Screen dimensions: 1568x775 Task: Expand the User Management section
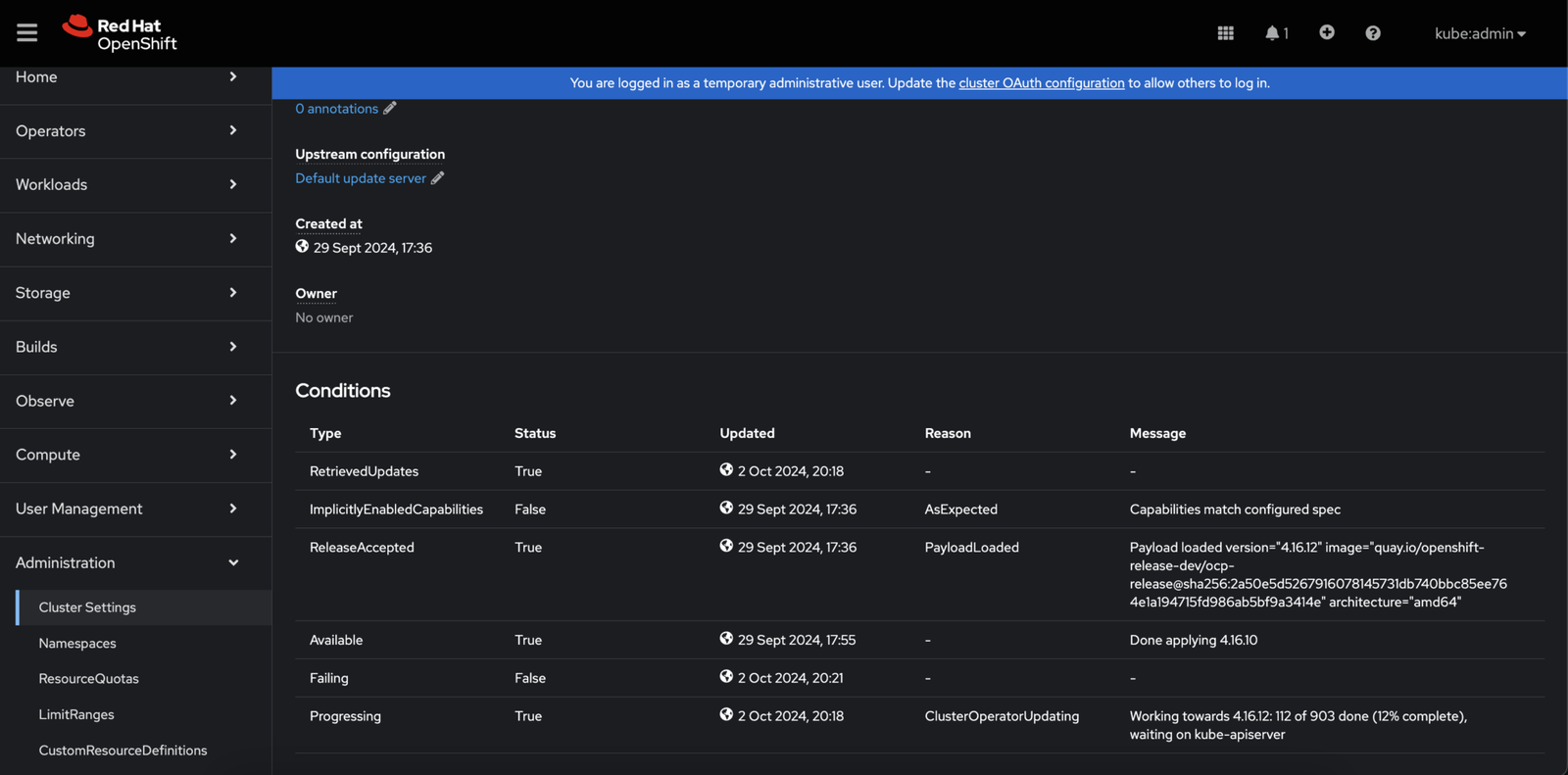(x=135, y=509)
